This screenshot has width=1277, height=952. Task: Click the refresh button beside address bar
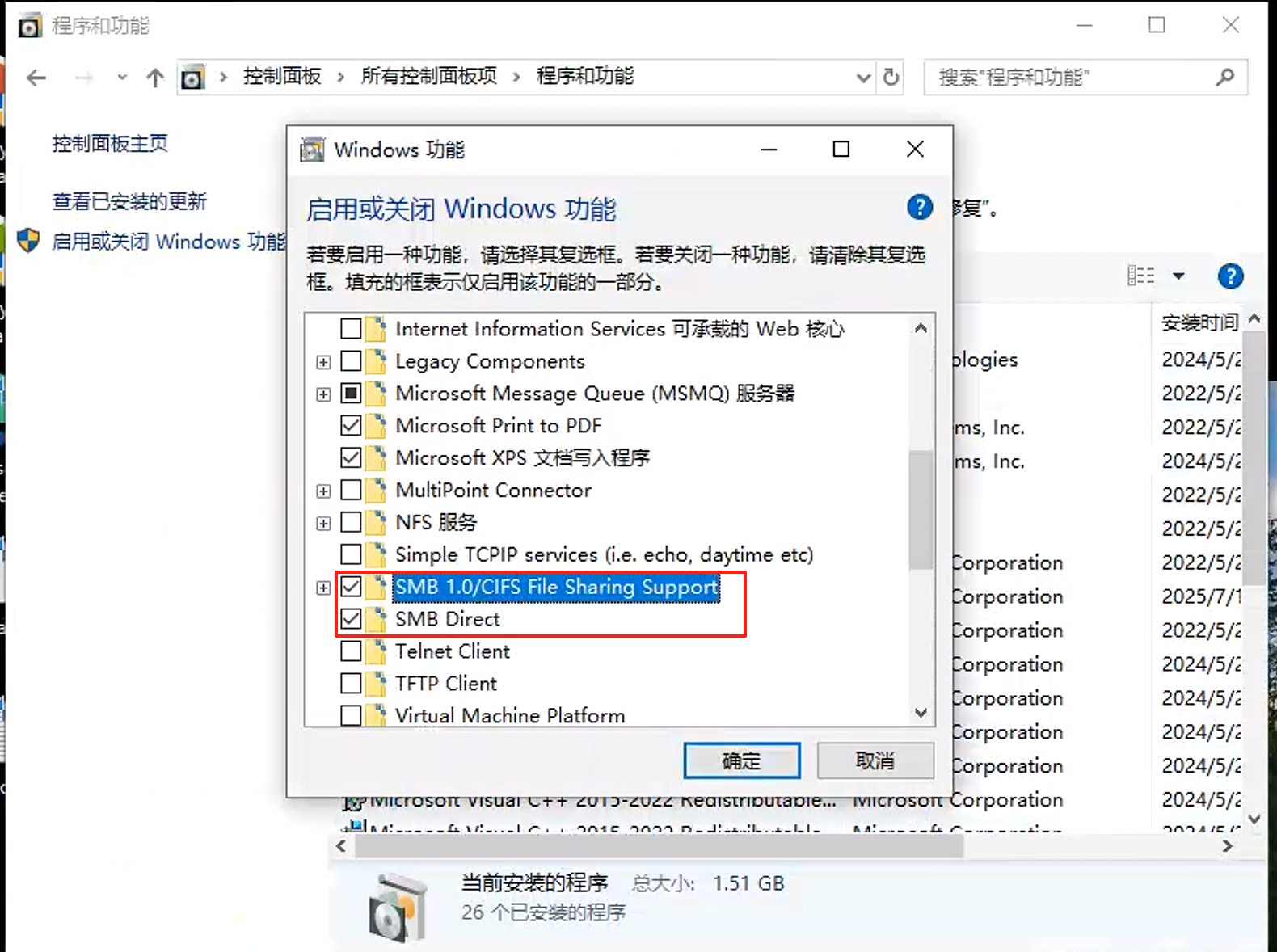tap(891, 78)
